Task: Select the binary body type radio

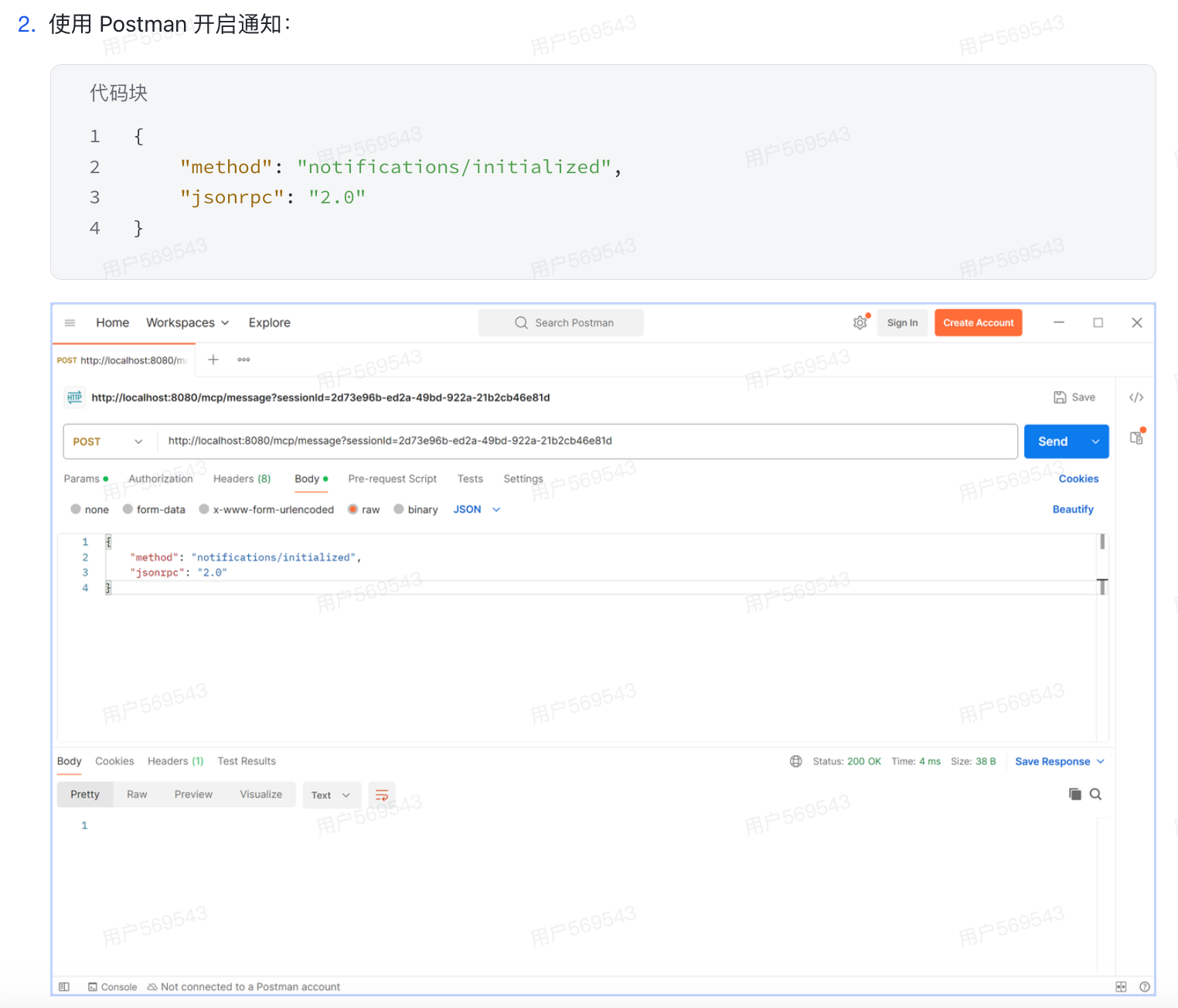Action: pos(399,509)
